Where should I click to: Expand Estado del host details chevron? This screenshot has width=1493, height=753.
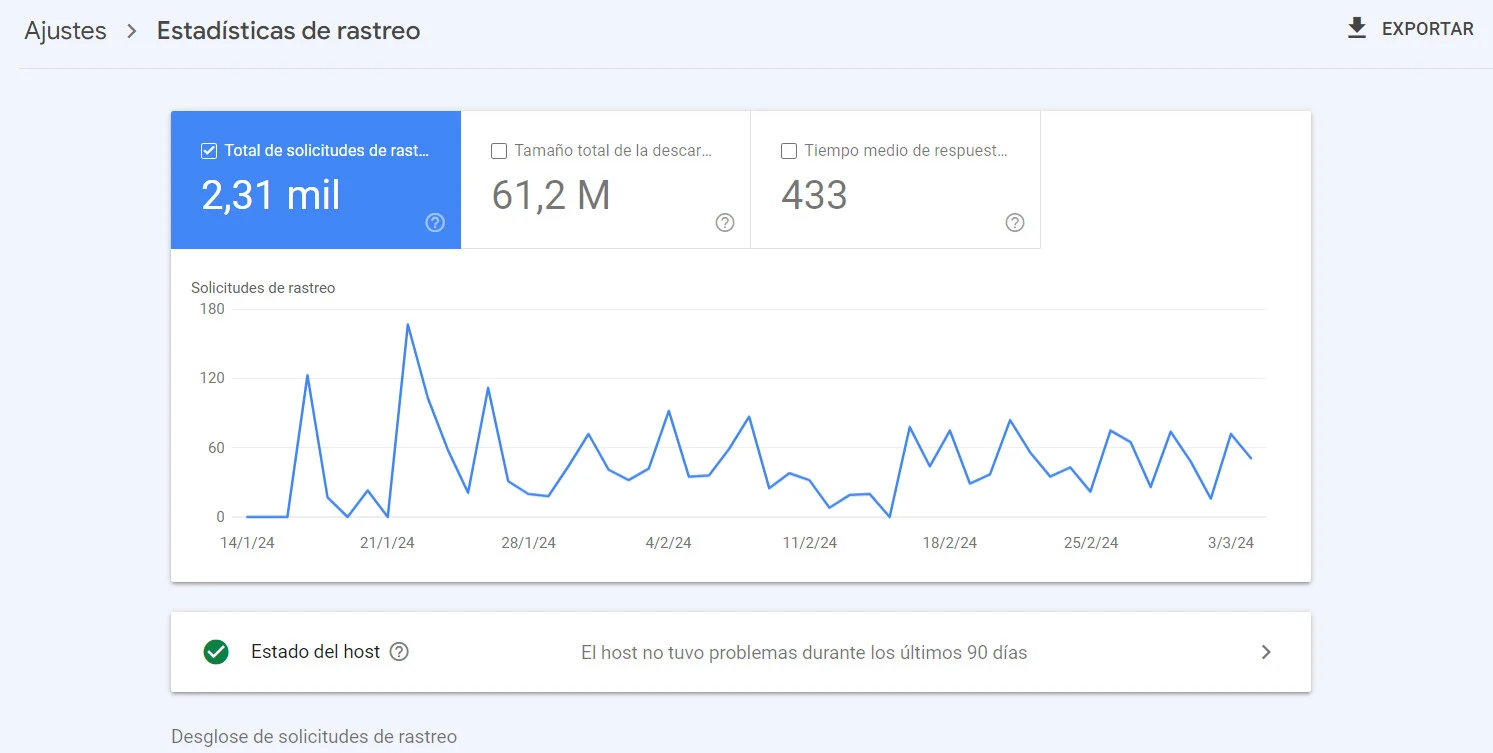[x=1266, y=652]
